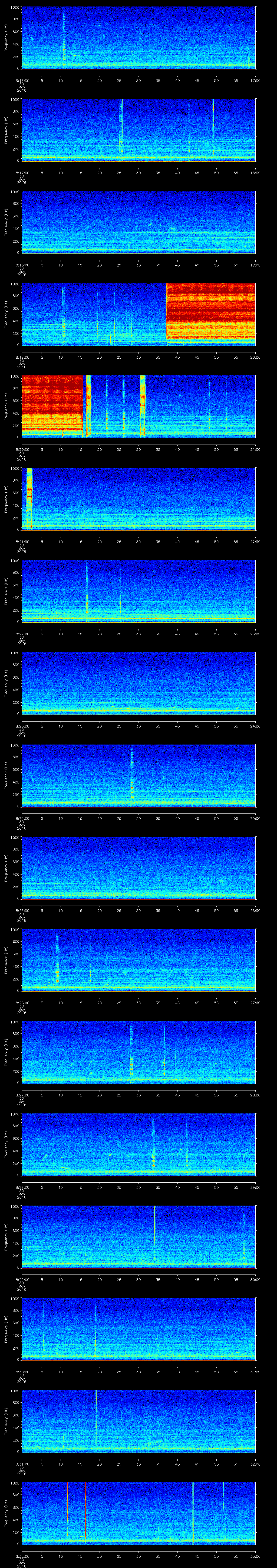Click the '17:00' end time label

click(x=256, y=80)
